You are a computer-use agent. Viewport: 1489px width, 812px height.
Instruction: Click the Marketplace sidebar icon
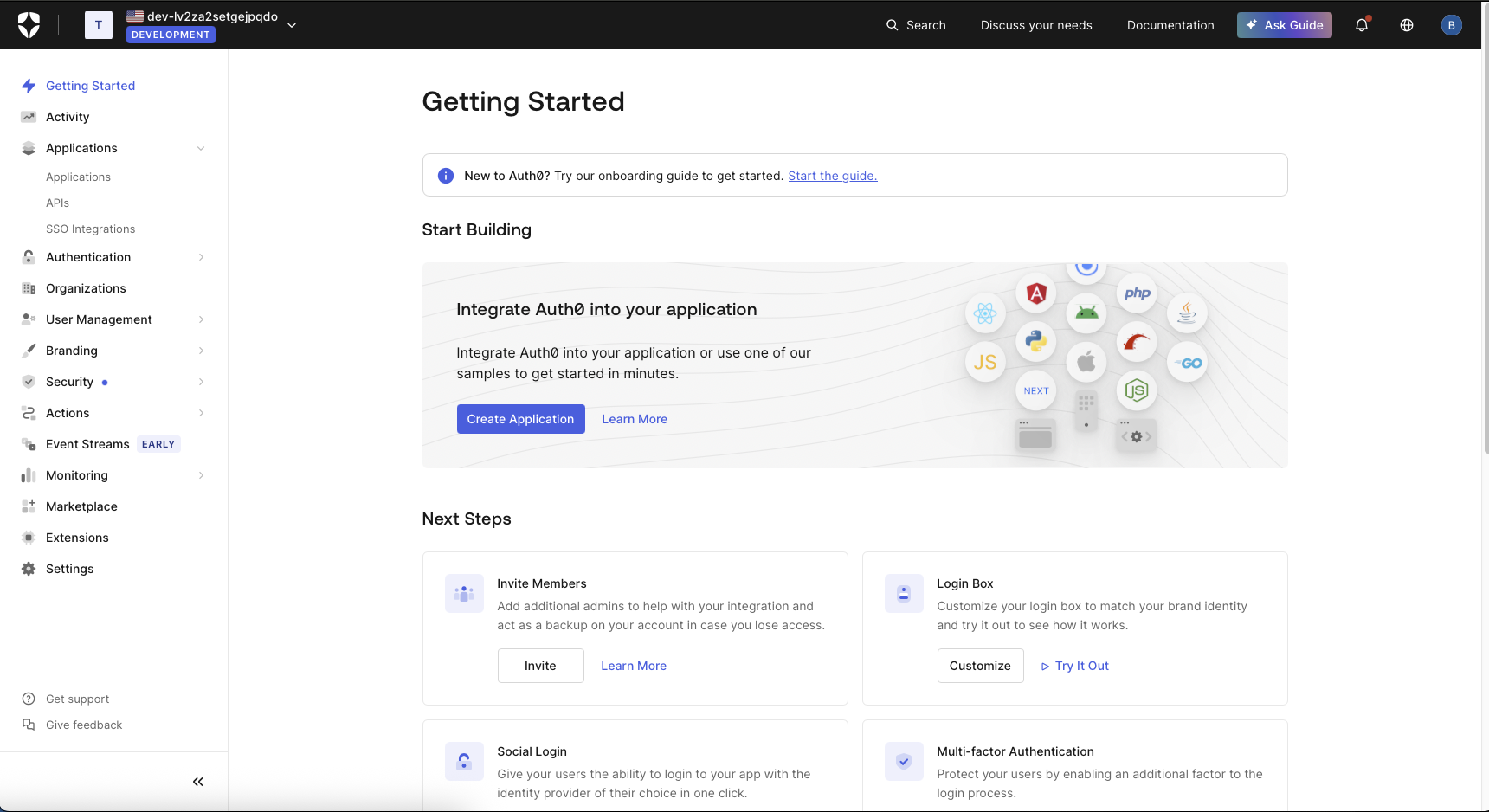coord(29,506)
